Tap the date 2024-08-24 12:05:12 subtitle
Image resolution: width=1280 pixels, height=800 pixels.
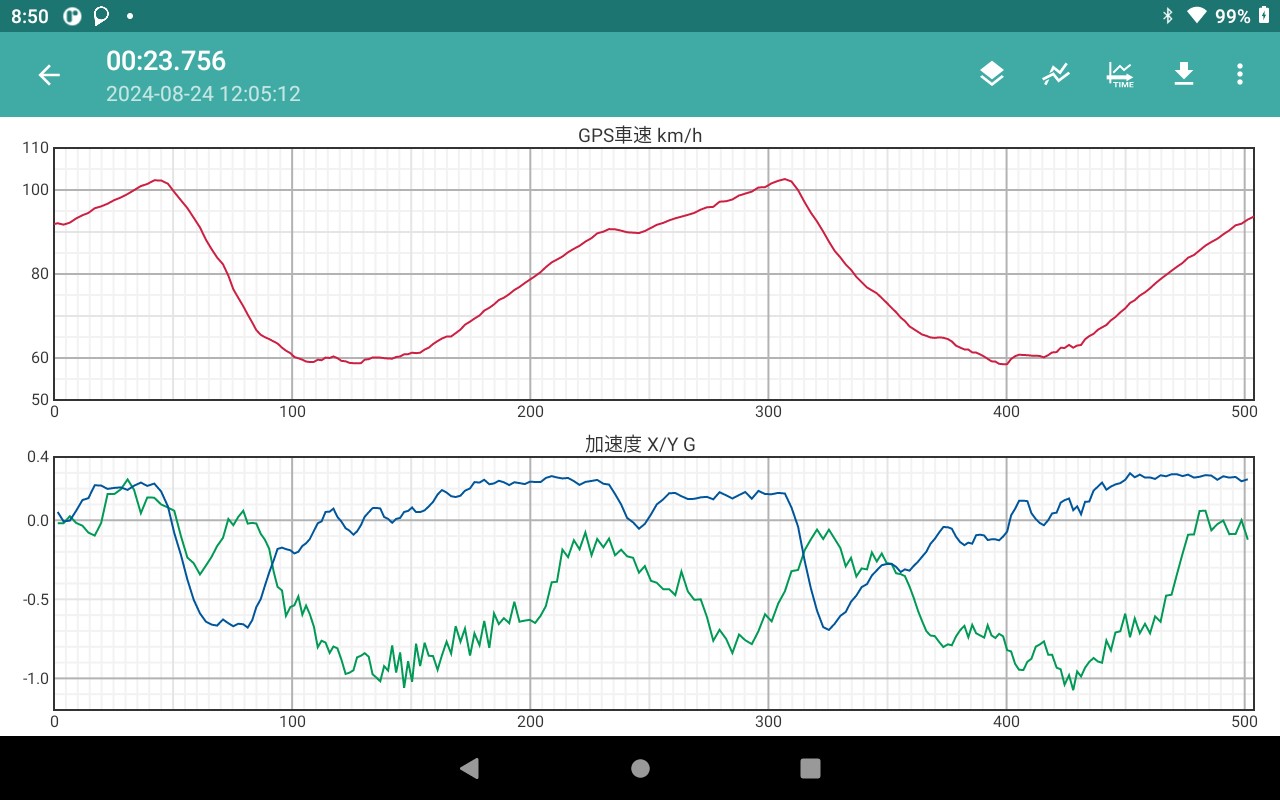point(203,94)
